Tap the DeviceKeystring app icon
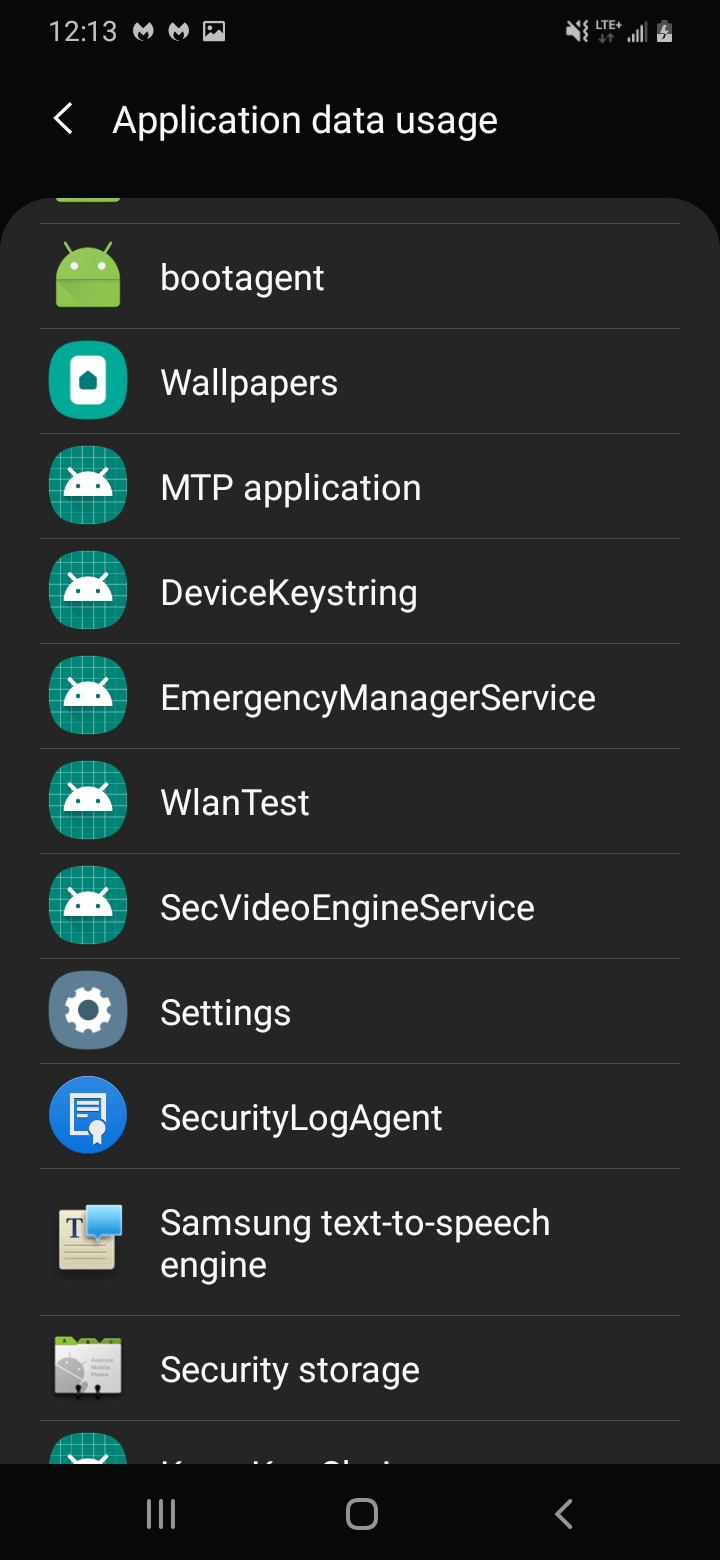720x1560 pixels. click(x=88, y=591)
